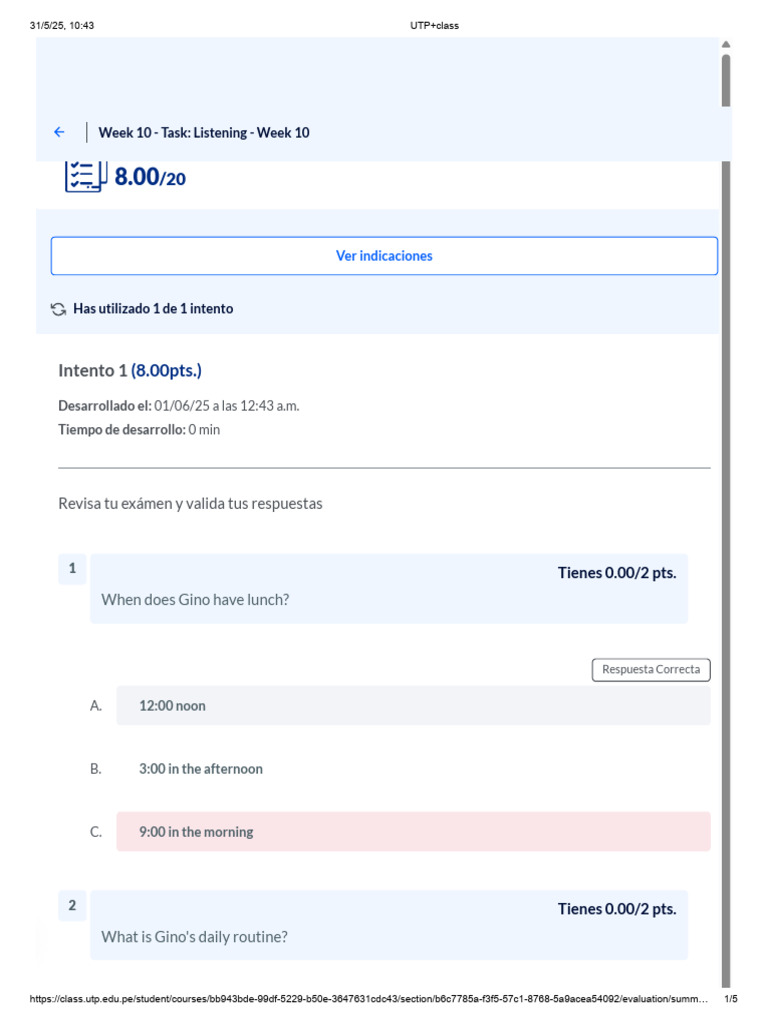Click the 8.00/20 score text

150,177
